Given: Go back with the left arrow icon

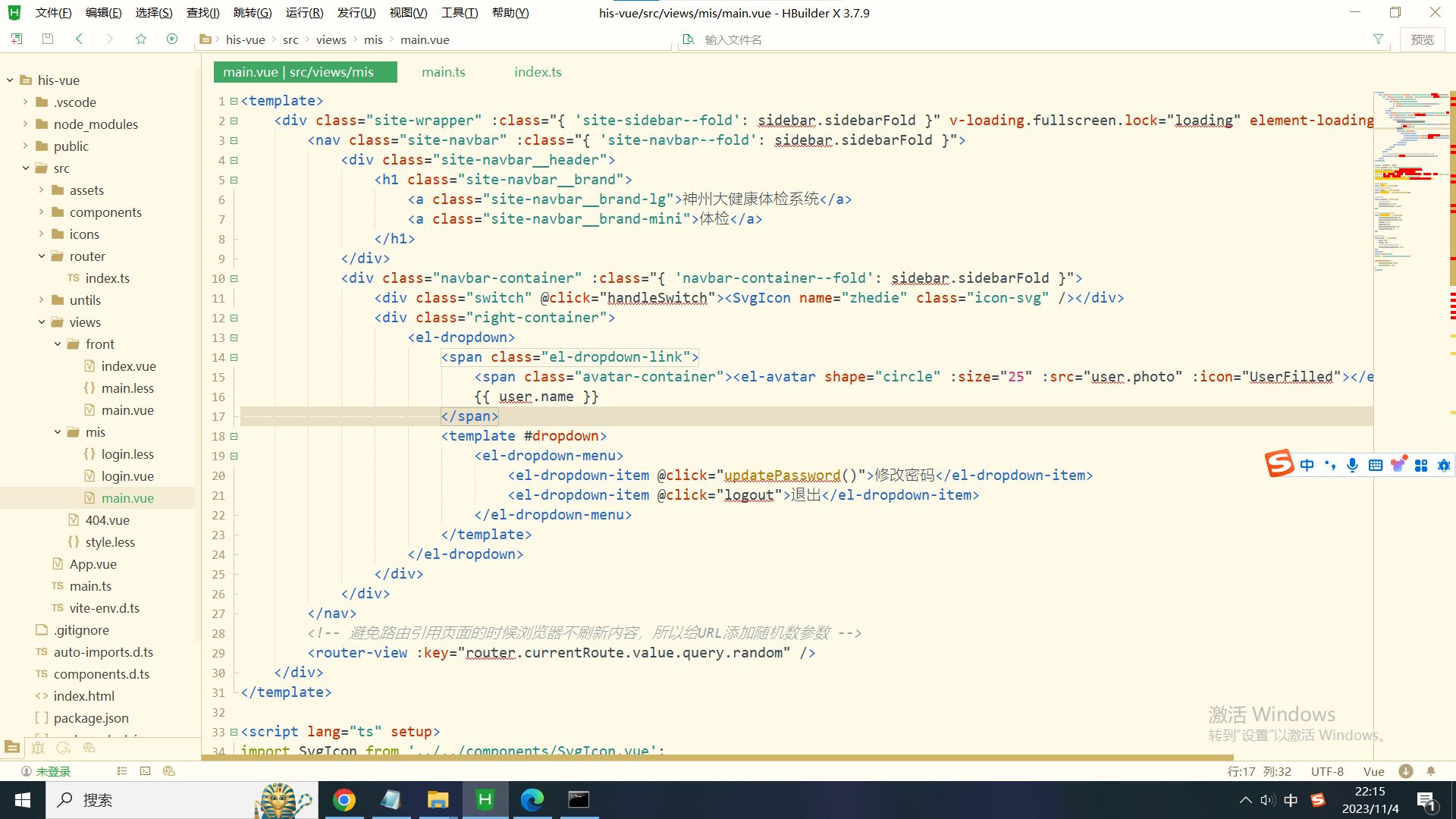Looking at the screenshot, I should 79,39.
